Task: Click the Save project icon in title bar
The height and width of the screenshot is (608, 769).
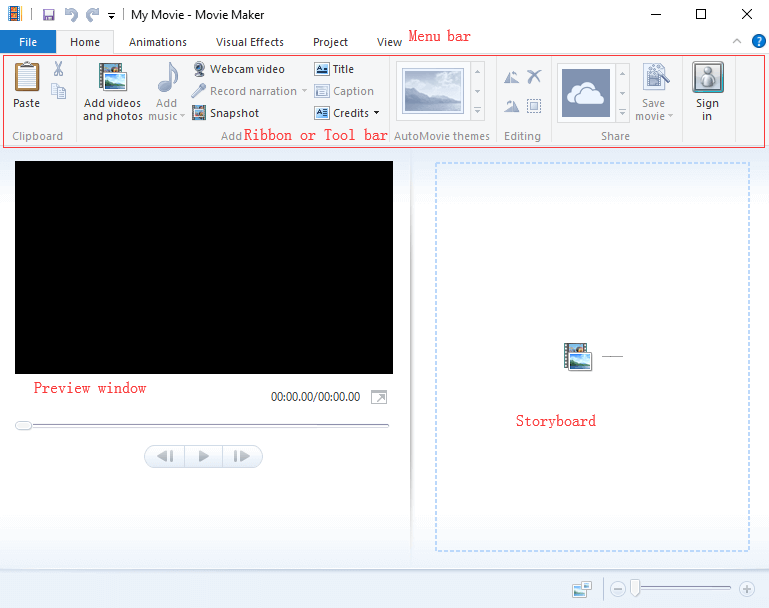Action: tap(49, 15)
